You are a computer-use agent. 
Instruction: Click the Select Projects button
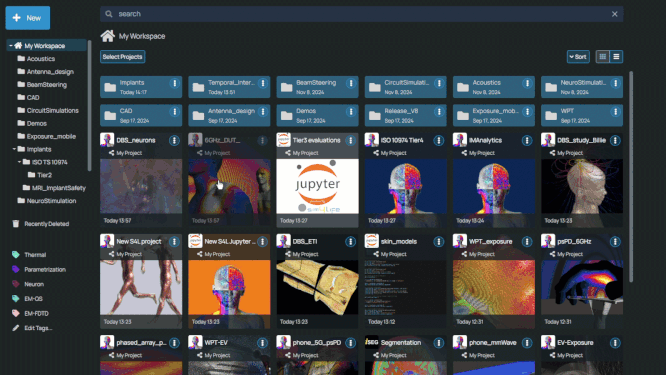[122, 56]
